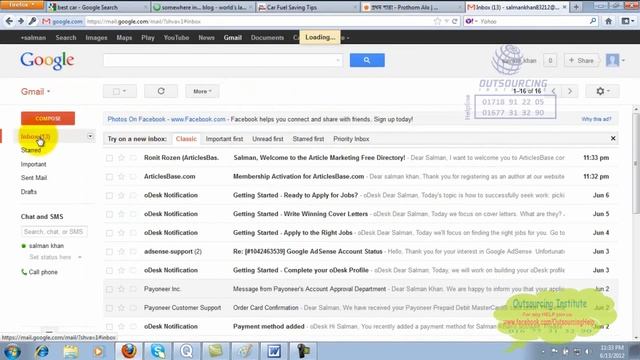This screenshot has width=640, height=360.
Task: Click the Share button
Action: [x=581, y=60]
